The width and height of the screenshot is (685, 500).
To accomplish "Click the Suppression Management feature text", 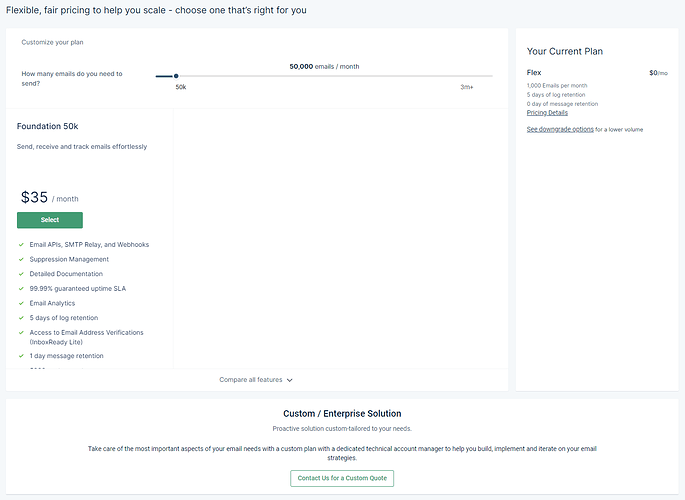I will click(69, 259).
